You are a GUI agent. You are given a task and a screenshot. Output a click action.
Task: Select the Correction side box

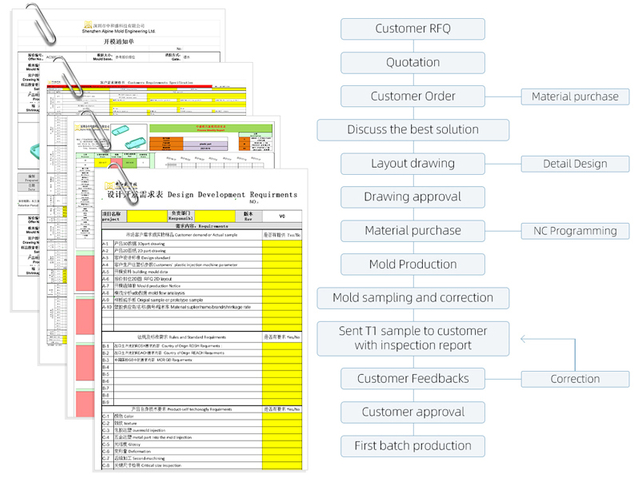coord(575,379)
